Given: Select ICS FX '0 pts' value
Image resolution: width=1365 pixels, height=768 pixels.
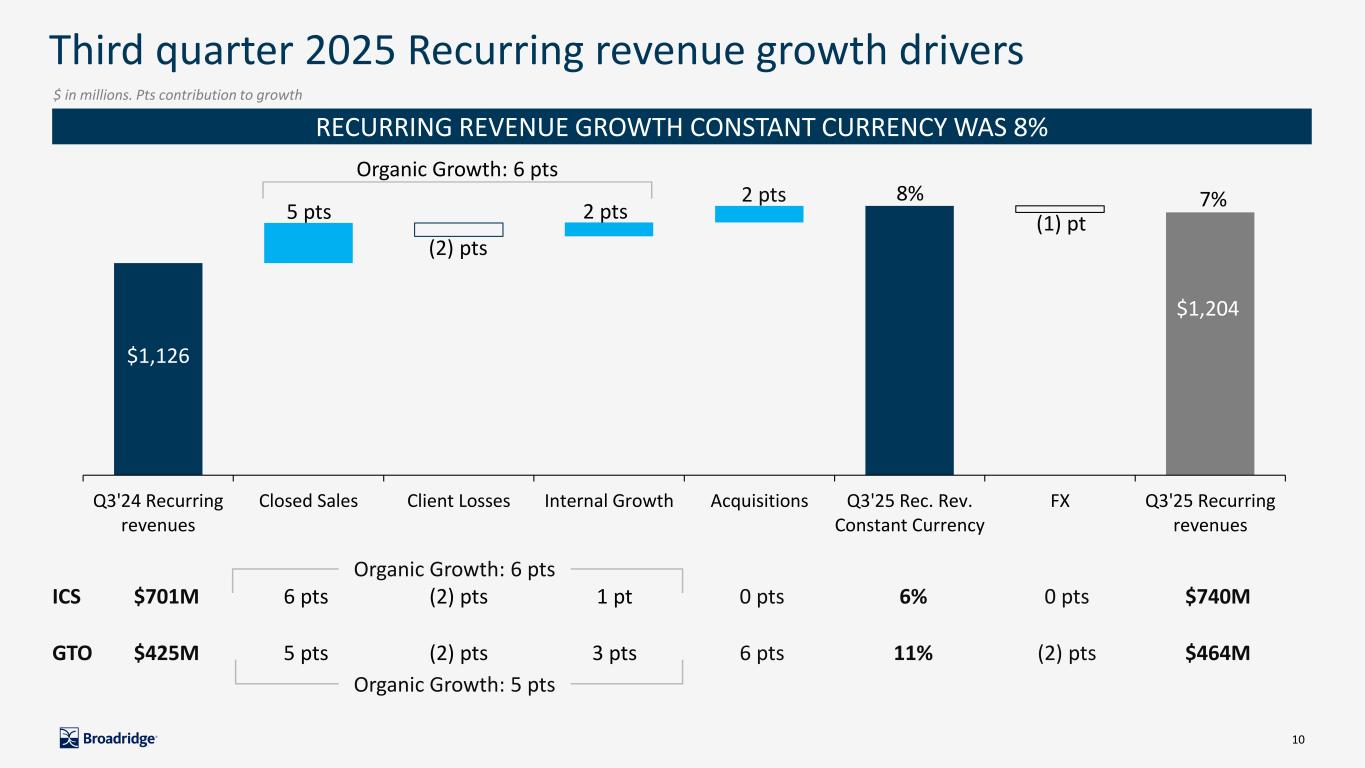Looking at the screenshot, I should pyautogui.click(x=1065, y=597).
